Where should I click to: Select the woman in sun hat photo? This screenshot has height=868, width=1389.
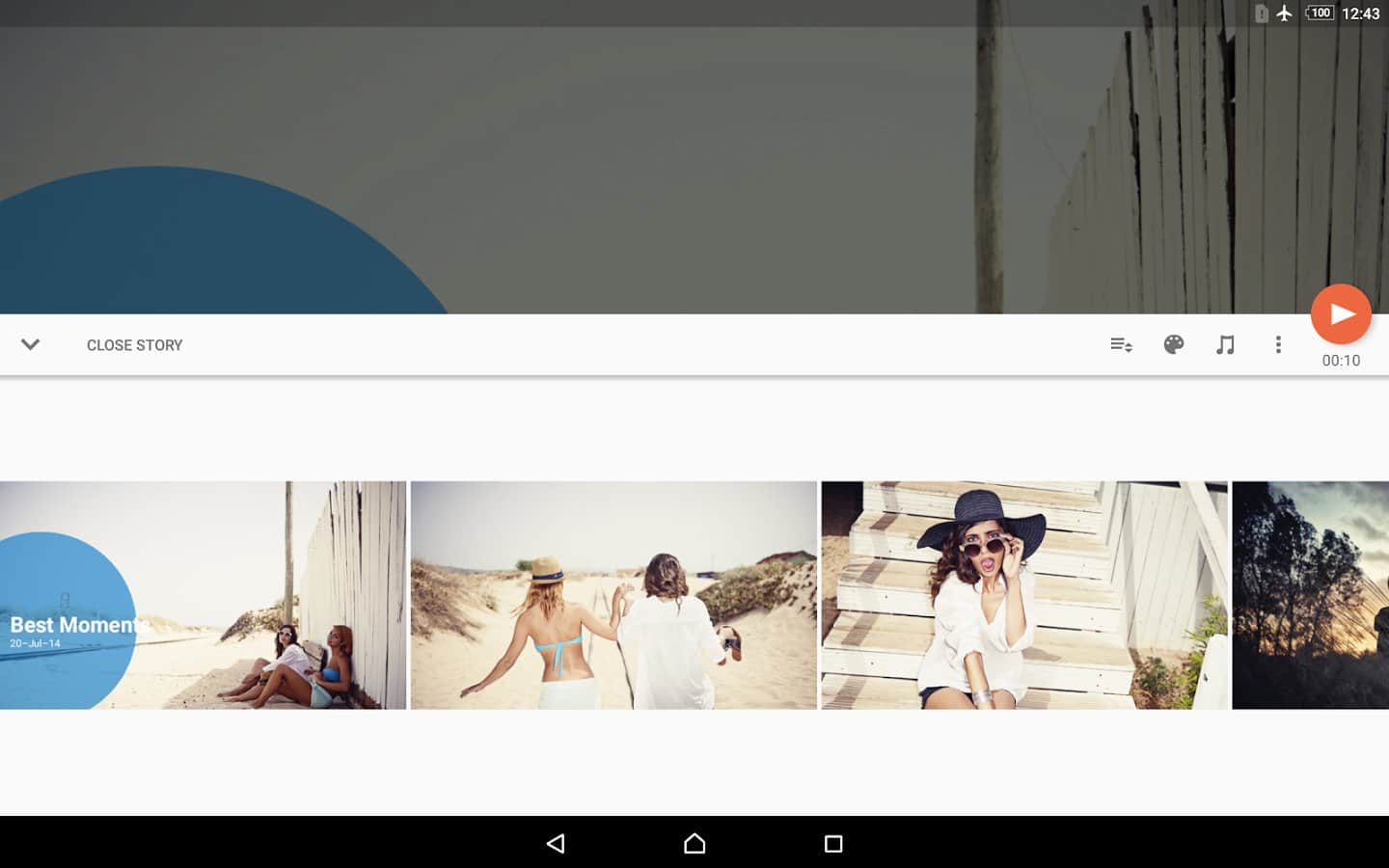pos(1024,595)
